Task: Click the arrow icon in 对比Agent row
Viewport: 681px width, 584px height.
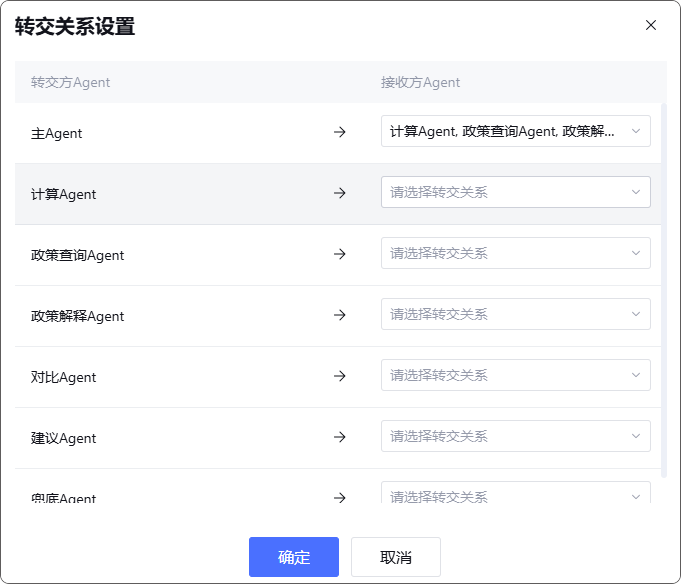Action: coord(340,376)
